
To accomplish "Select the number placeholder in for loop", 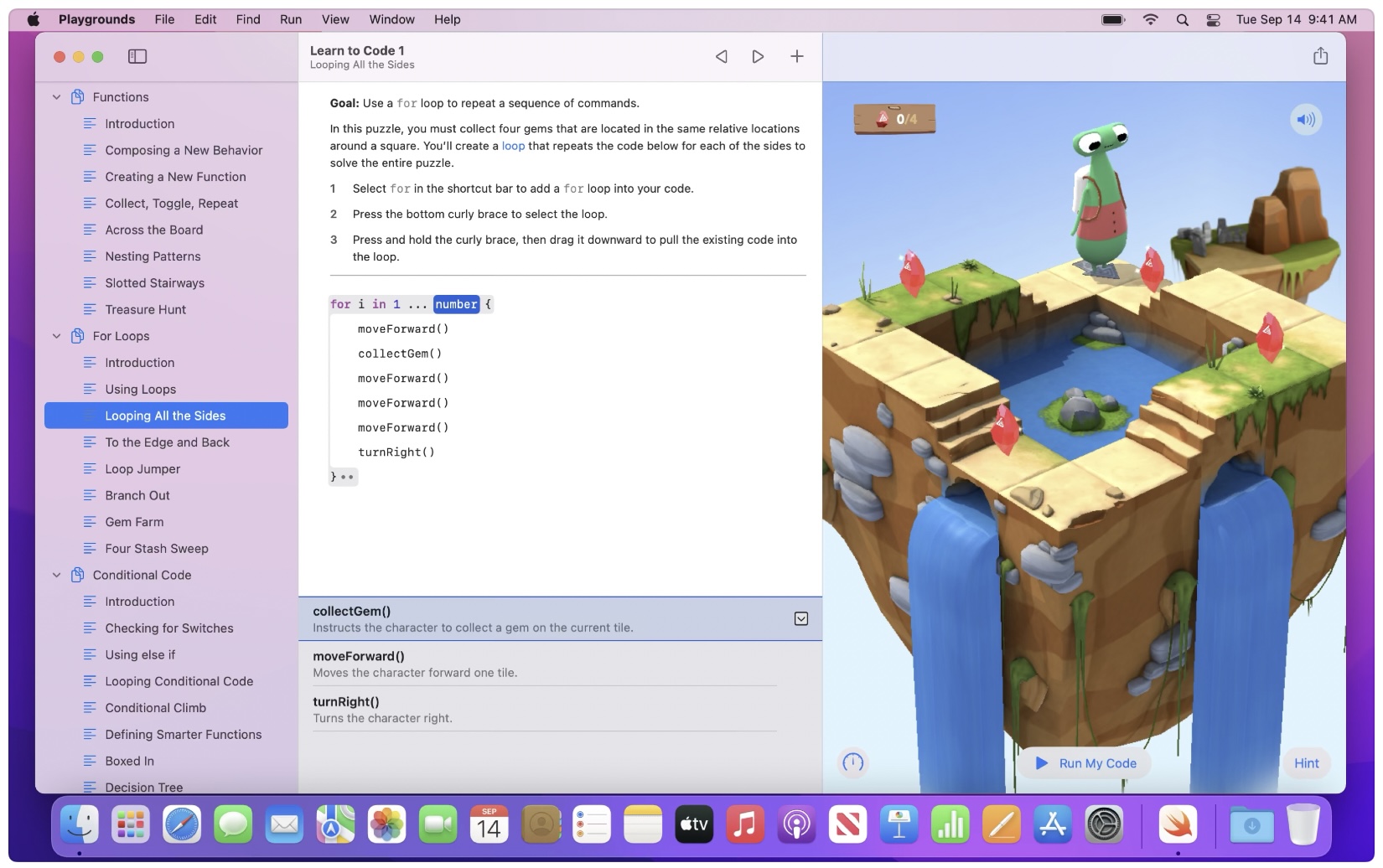I will pyautogui.click(x=456, y=304).
